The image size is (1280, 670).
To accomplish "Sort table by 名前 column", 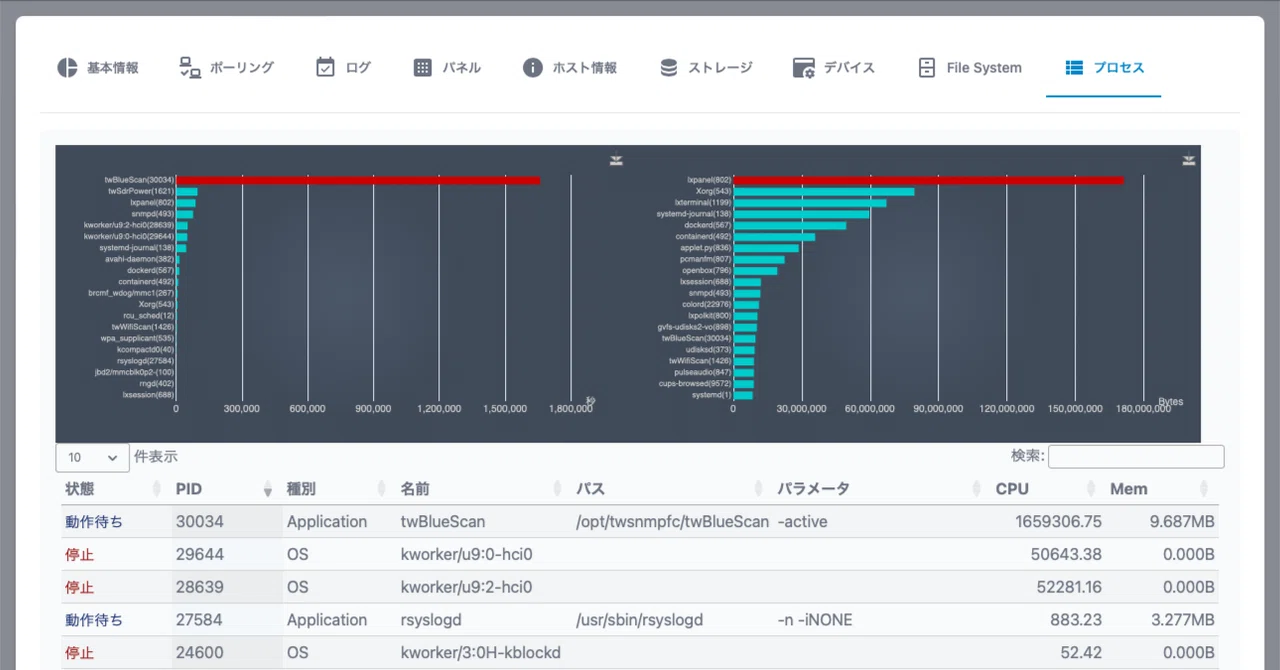I will coord(483,489).
